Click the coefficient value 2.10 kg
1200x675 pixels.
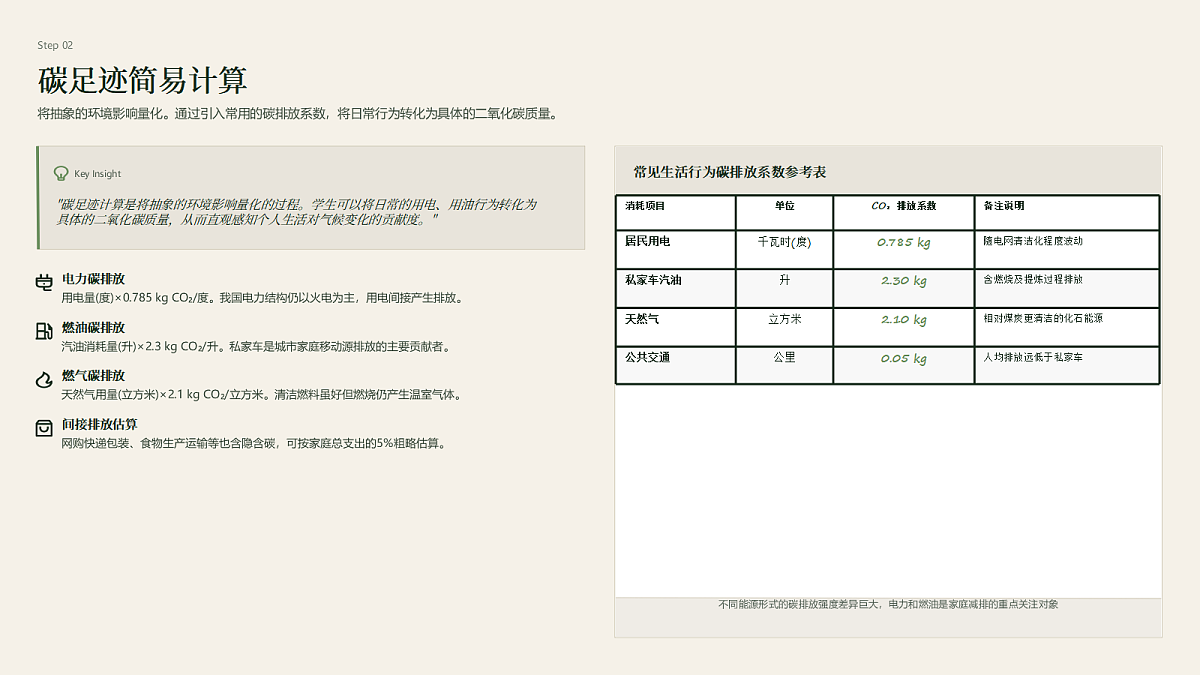click(x=904, y=320)
